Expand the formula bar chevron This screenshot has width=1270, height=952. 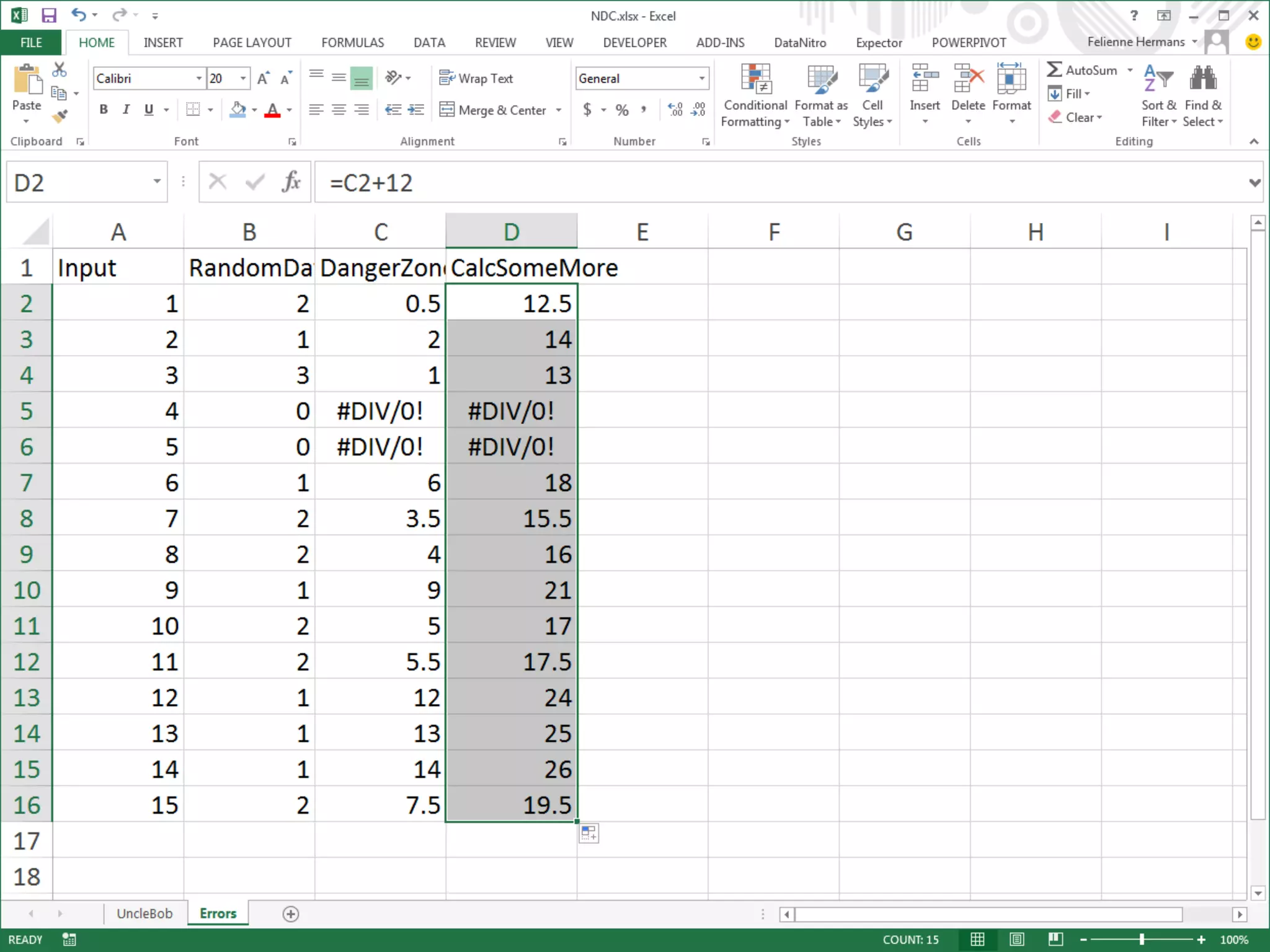click(x=1254, y=182)
